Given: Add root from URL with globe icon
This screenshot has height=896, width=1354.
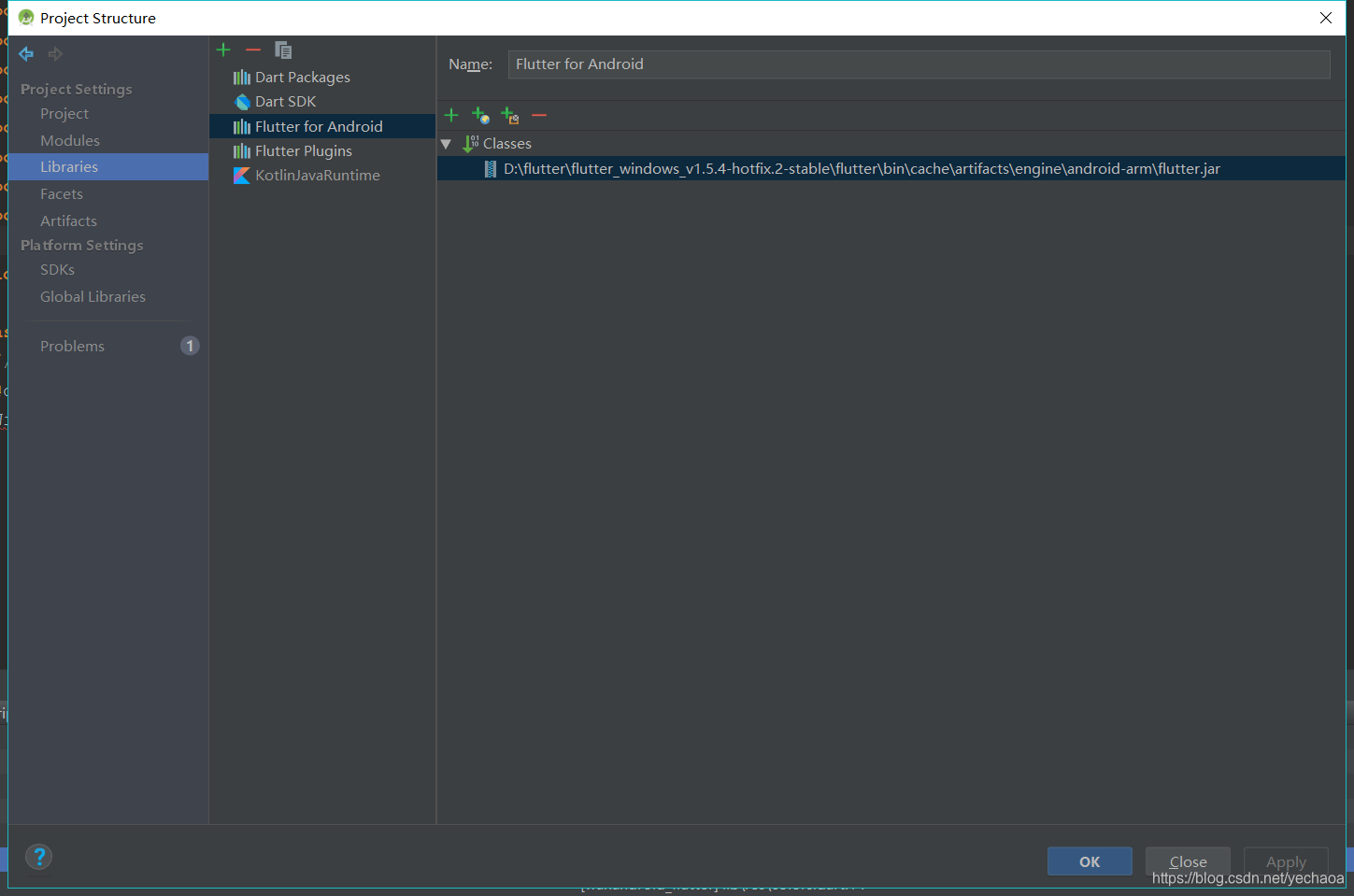Looking at the screenshot, I should coord(480,115).
